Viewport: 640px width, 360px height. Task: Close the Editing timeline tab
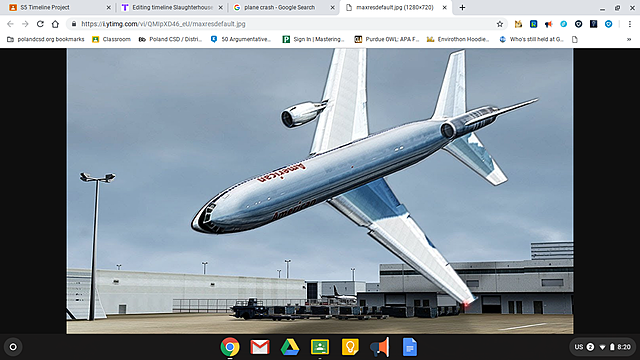coord(220,7)
